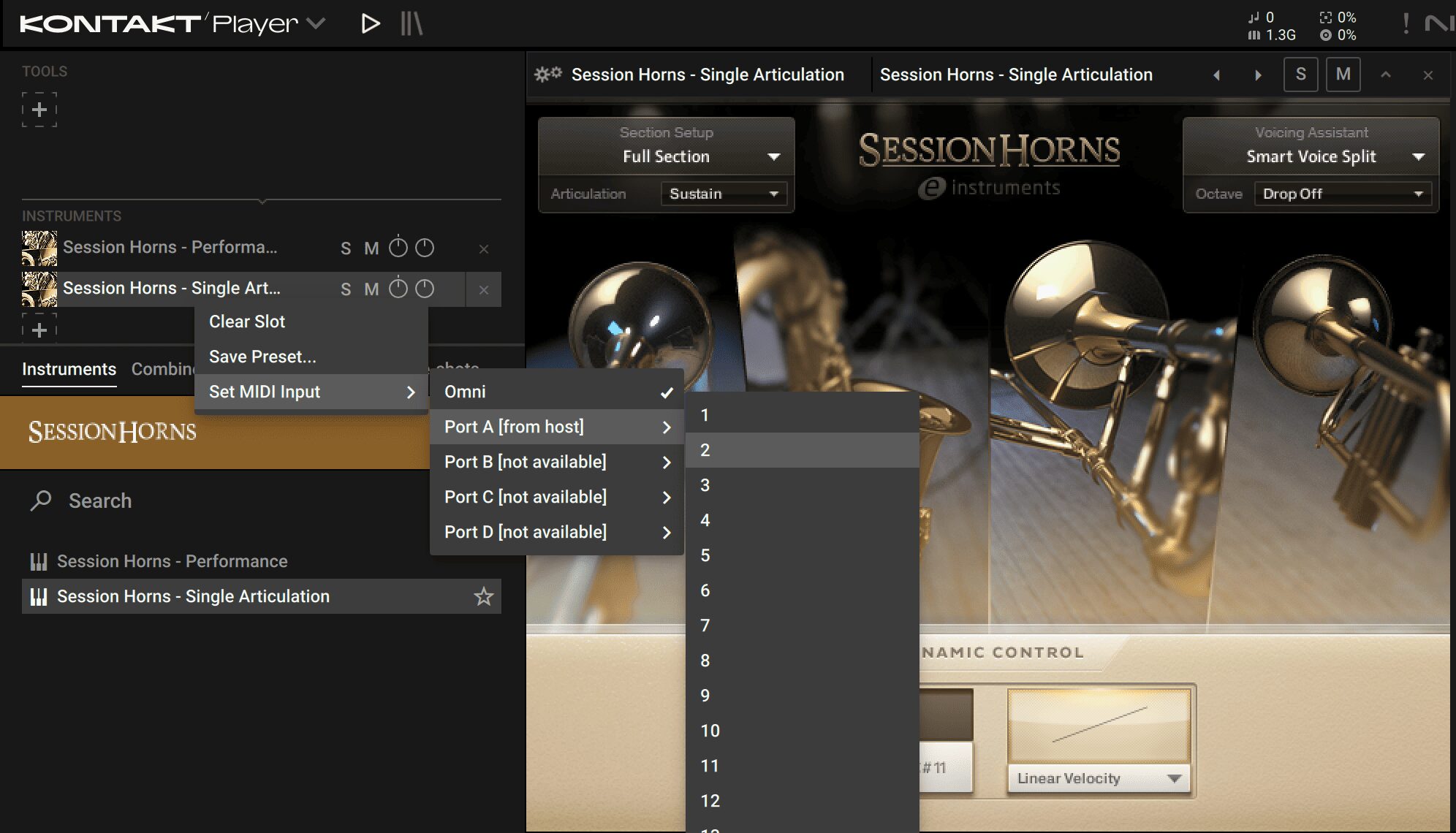This screenshot has height=833, width=1456.
Task: Open the library browser icon
Action: [412, 24]
